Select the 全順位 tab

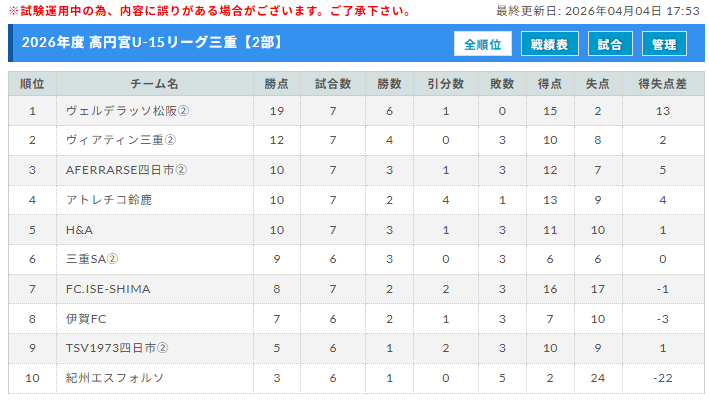click(483, 45)
